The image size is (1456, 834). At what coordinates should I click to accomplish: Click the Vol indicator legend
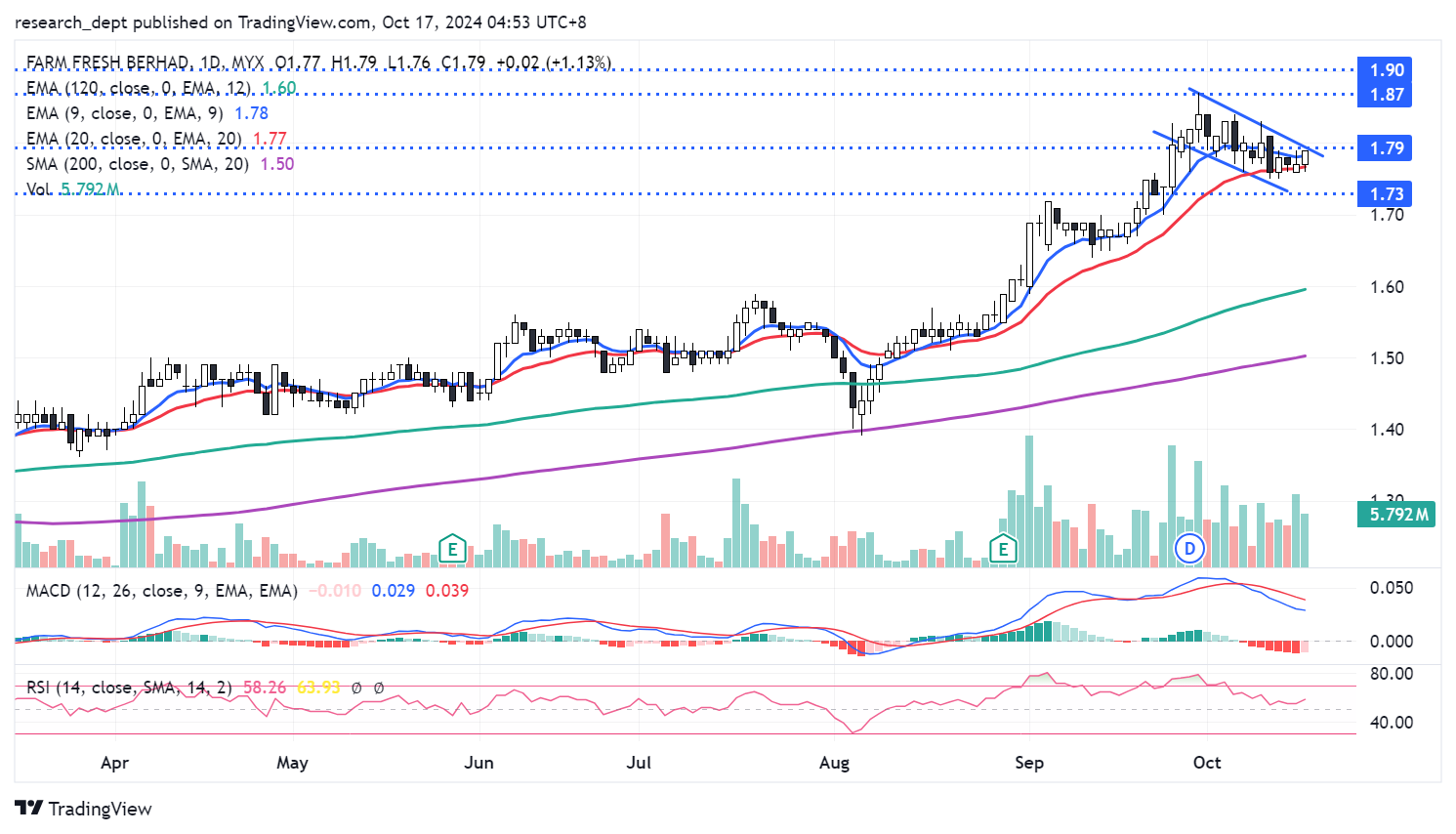[39, 189]
